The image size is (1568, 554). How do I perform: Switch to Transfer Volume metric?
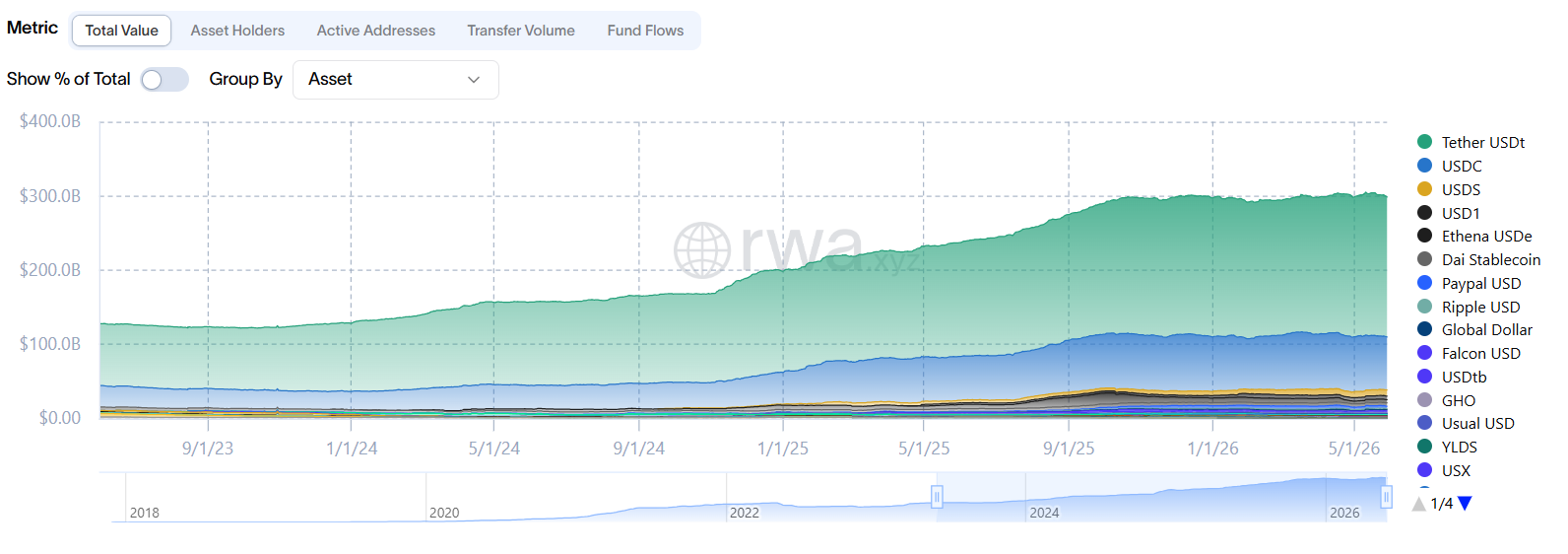521,31
